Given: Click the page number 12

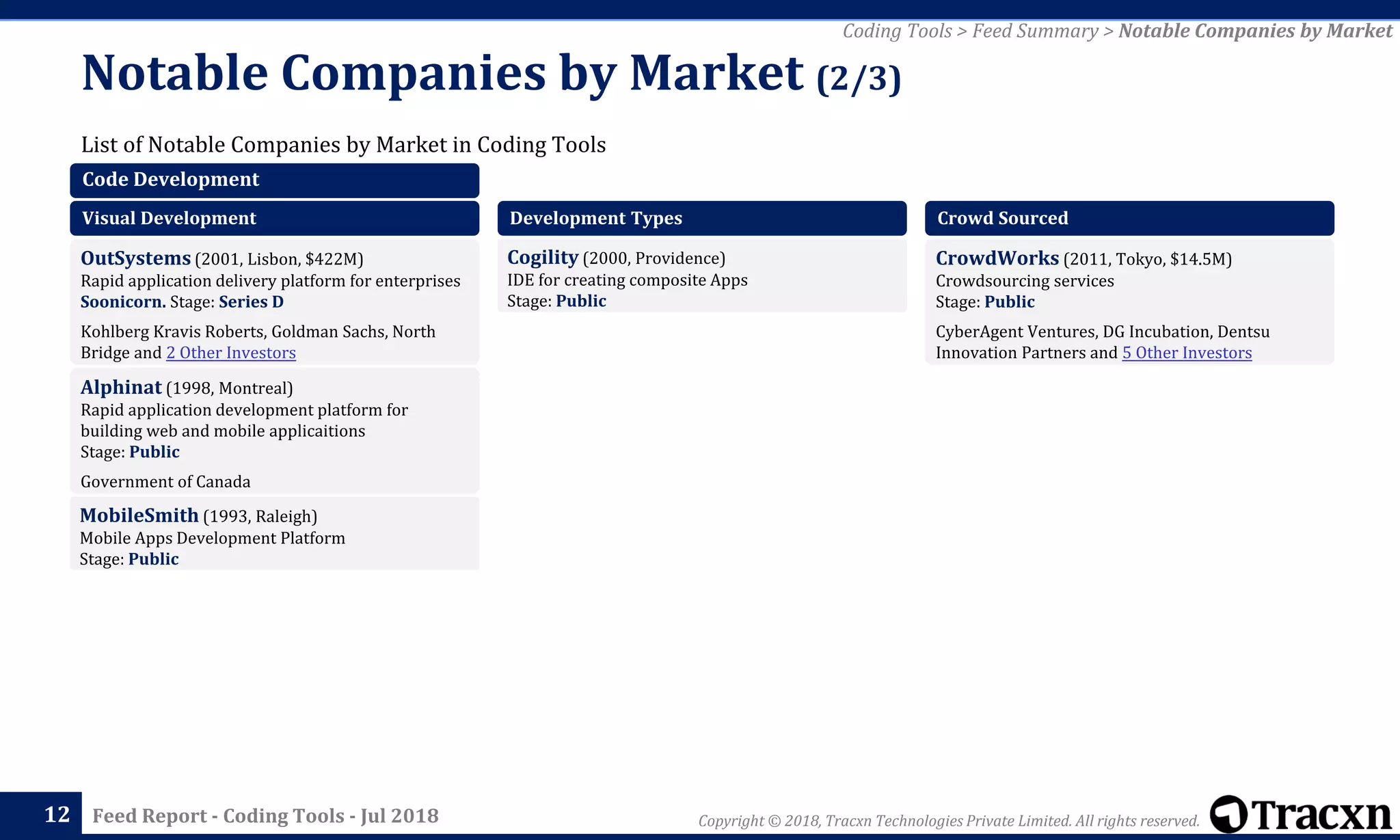Looking at the screenshot, I should tap(57, 815).
